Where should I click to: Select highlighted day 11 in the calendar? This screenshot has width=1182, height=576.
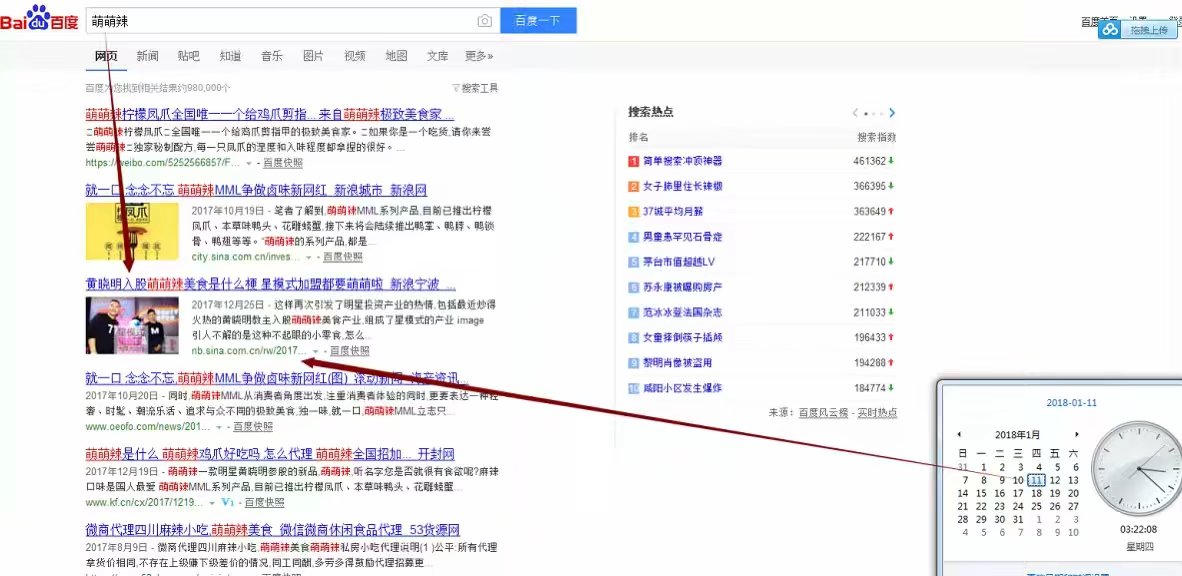1037,480
